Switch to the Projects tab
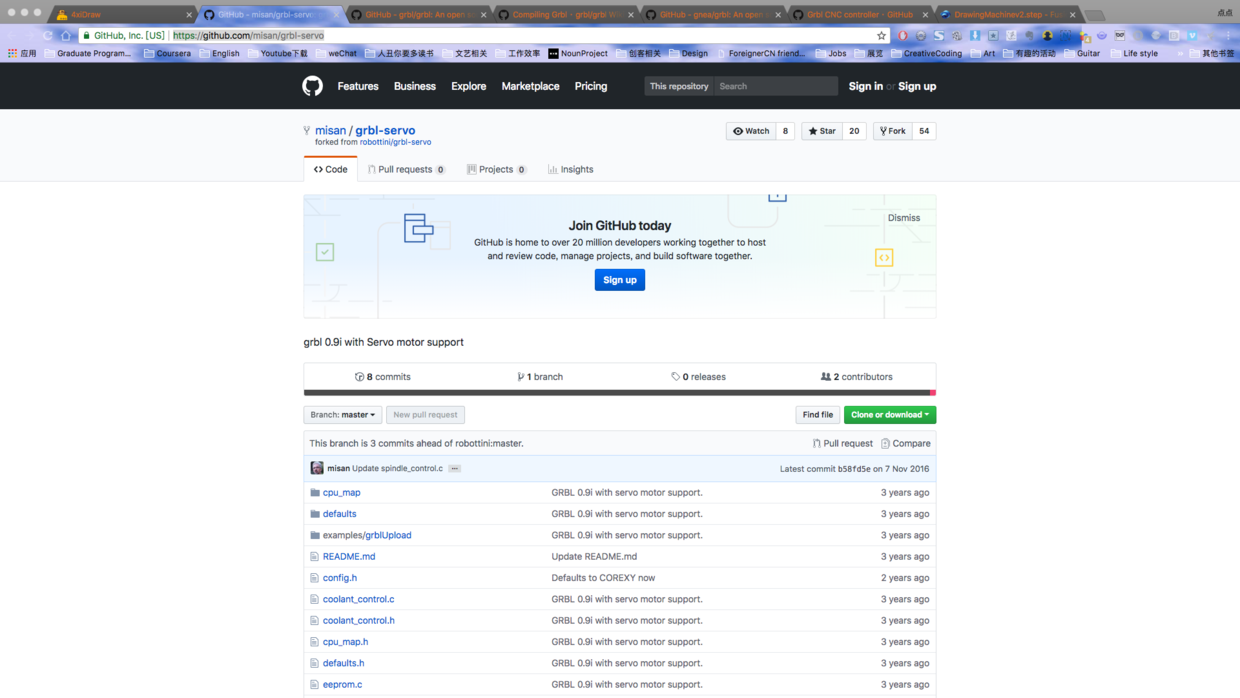 496,169
